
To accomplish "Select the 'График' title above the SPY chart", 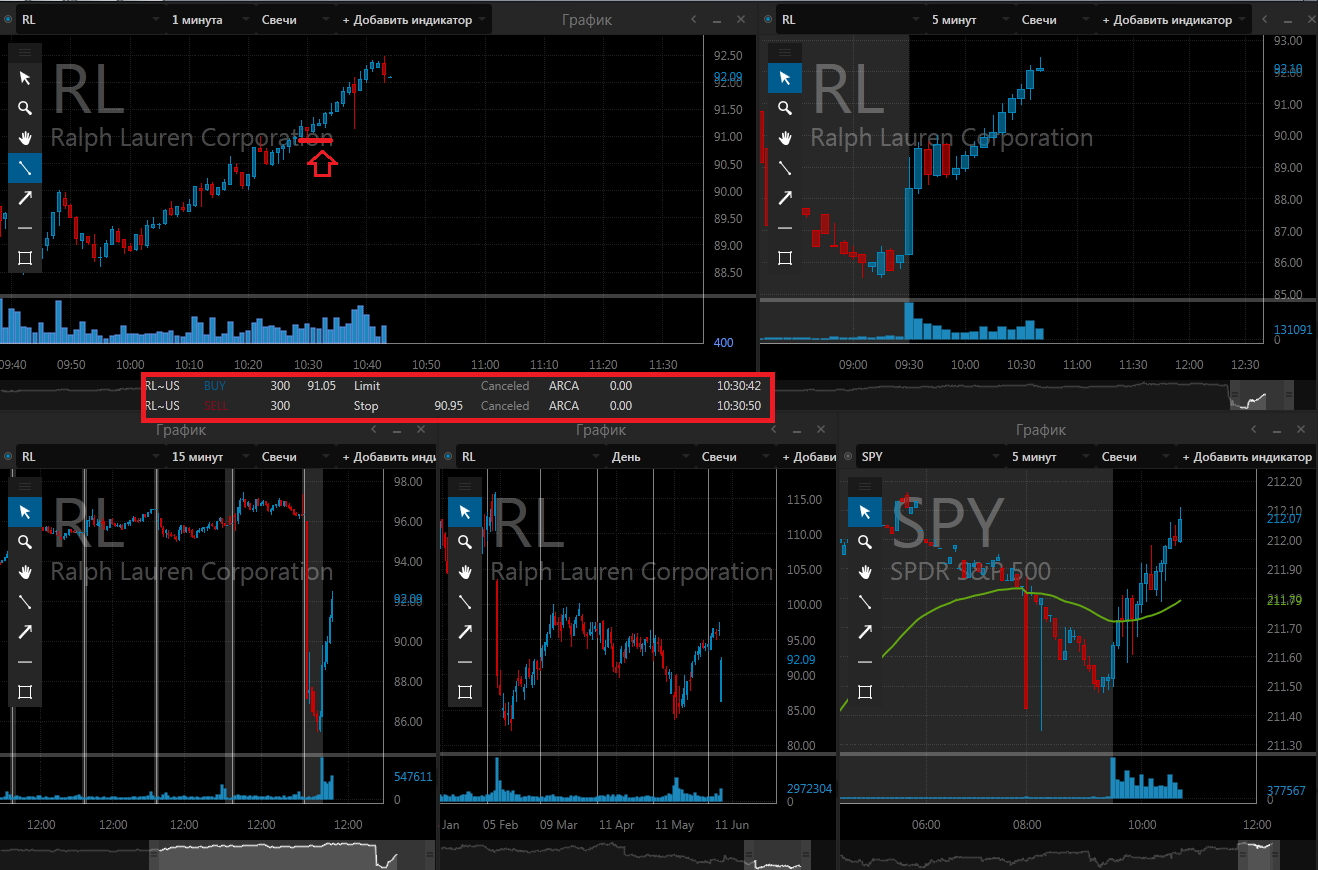I will tap(1041, 430).
